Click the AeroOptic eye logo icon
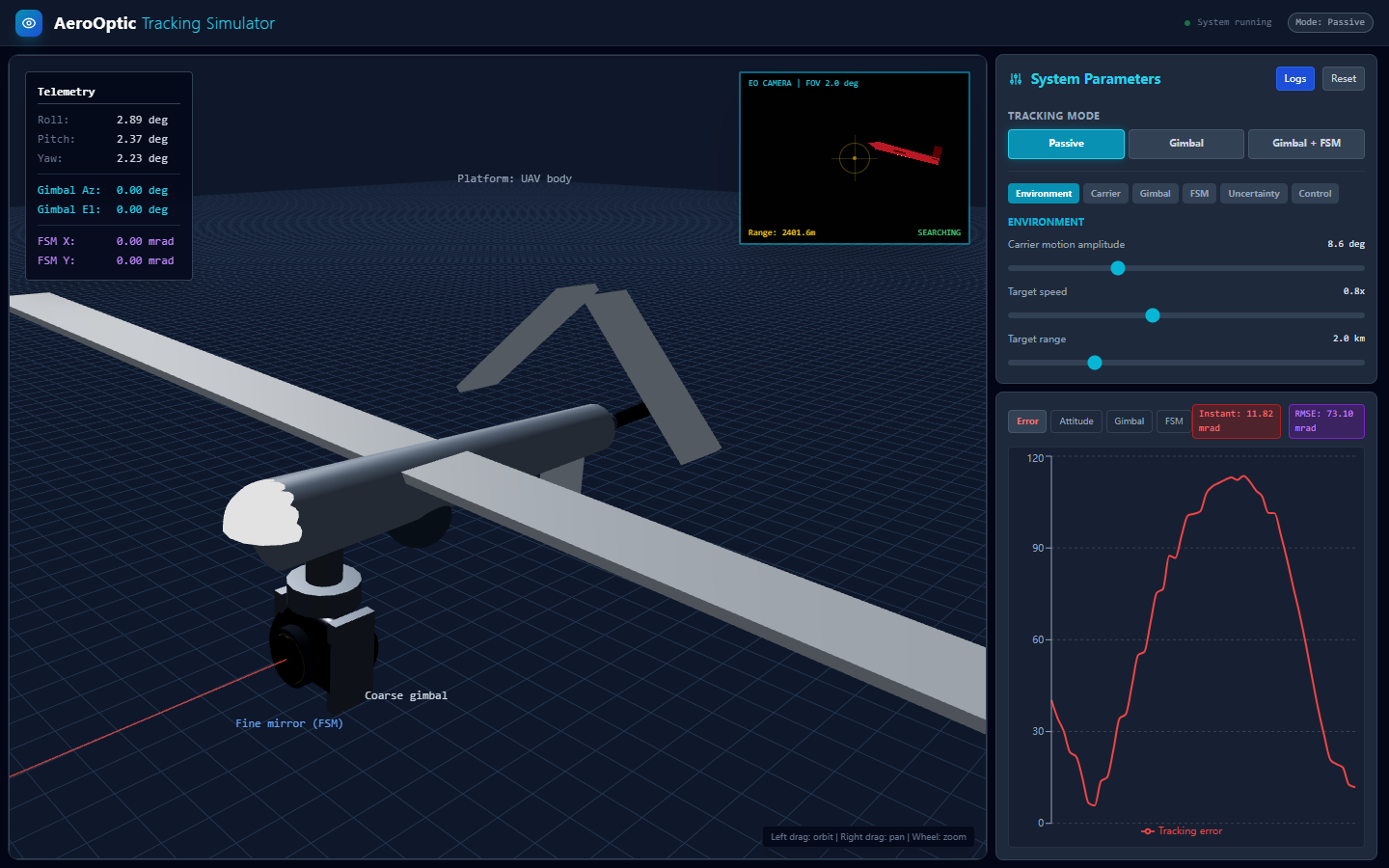 click(29, 23)
